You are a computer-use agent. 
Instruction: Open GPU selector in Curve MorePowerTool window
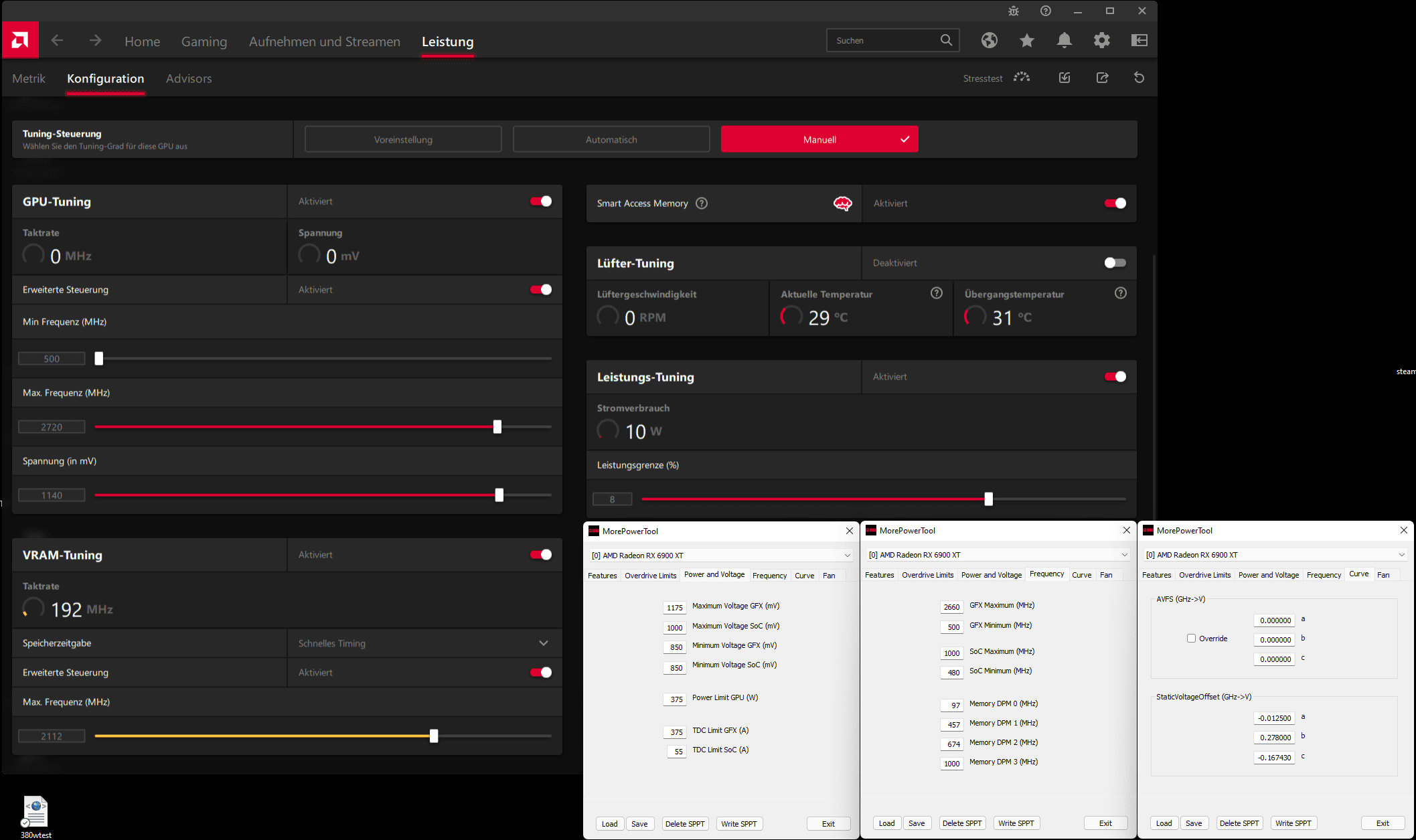point(1275,555)
